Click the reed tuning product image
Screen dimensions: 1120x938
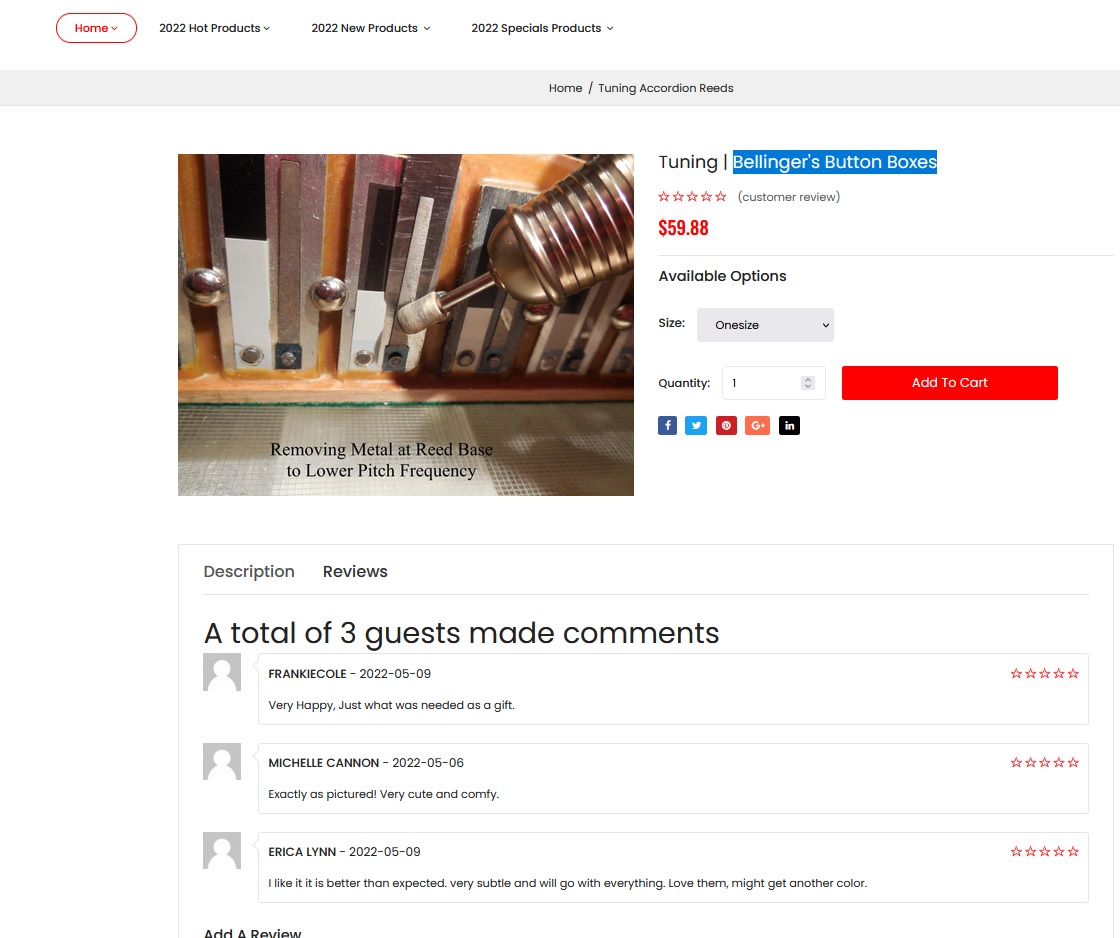tap(406, 325)
